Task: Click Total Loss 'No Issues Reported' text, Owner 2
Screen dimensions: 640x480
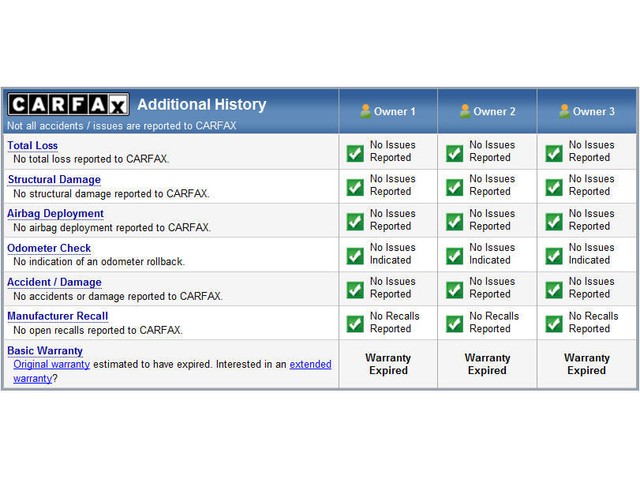Action: [492, 151]
